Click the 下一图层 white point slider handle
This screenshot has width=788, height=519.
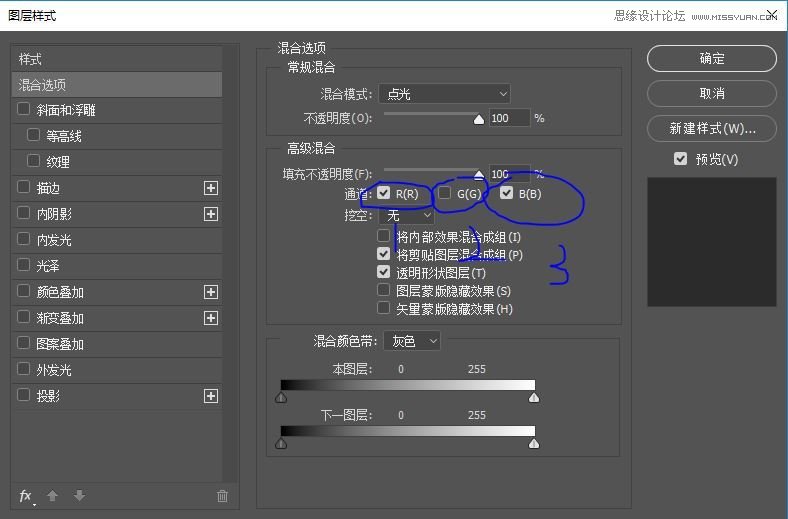tap(534, 444)
